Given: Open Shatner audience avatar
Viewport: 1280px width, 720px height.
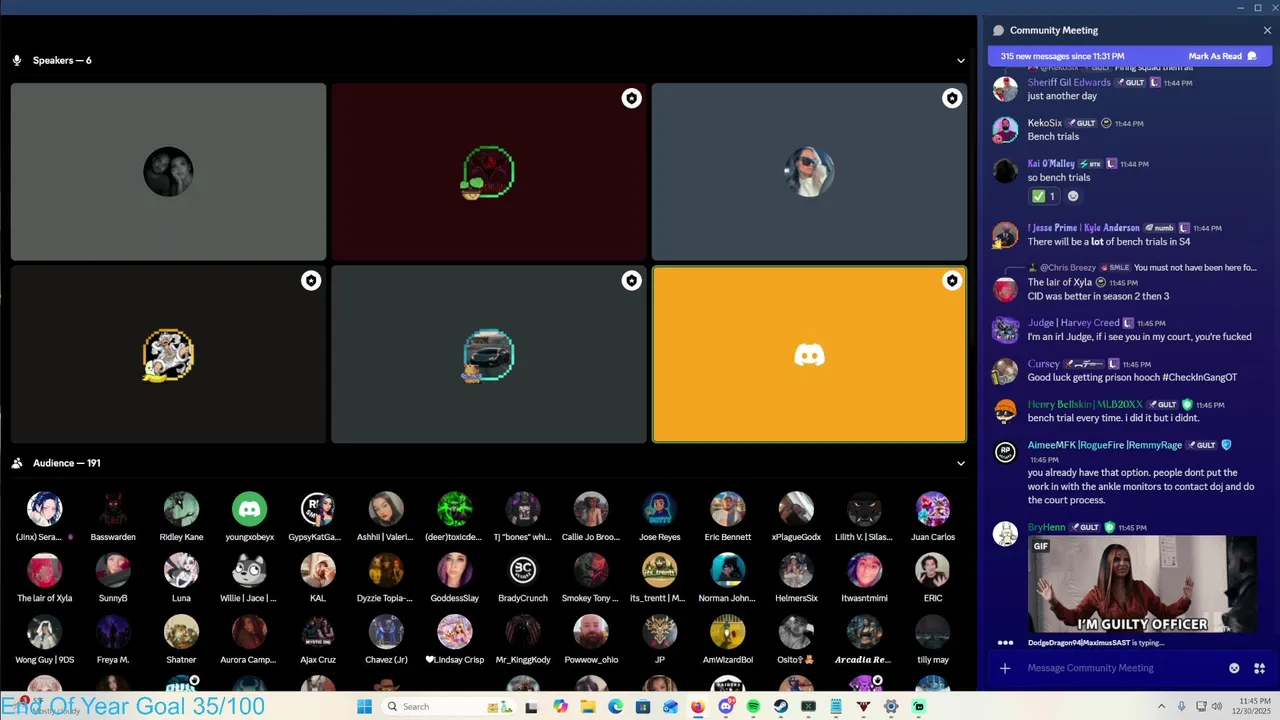Looking at the screenshot, I should [181, 632].
